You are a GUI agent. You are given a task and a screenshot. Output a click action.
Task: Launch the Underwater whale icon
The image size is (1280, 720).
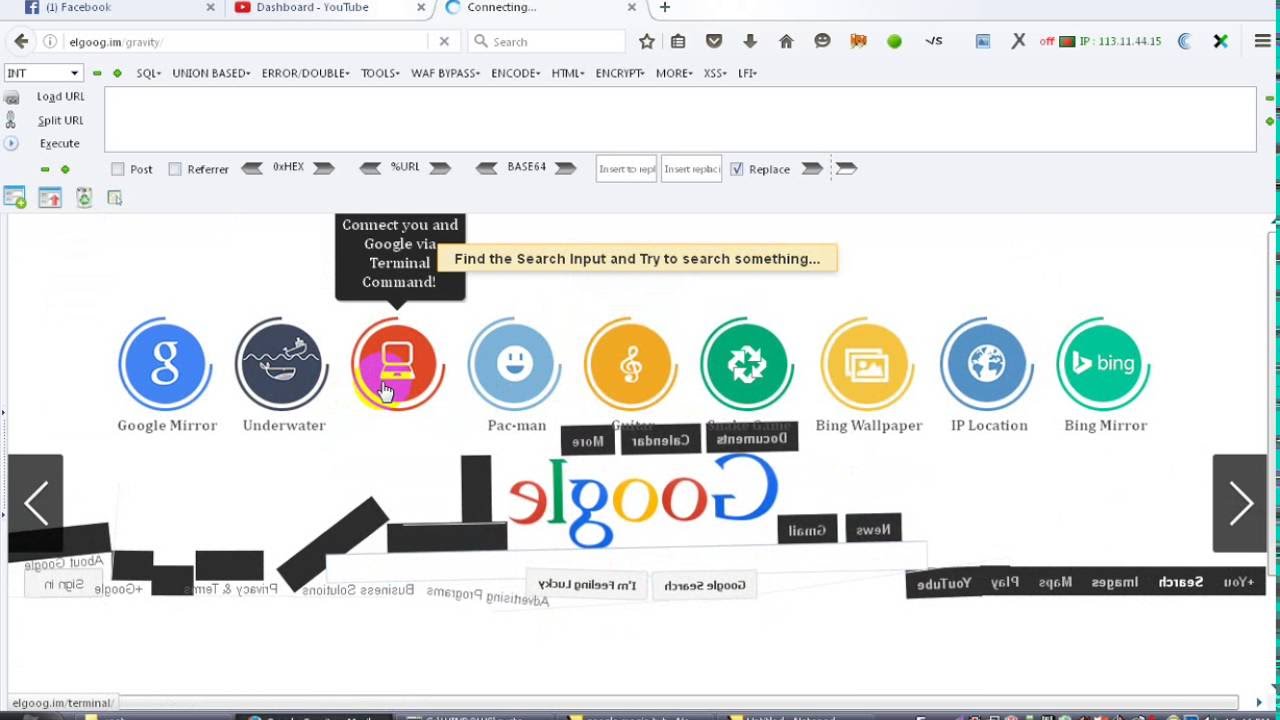pyautogui.click(x=282, y=364)
